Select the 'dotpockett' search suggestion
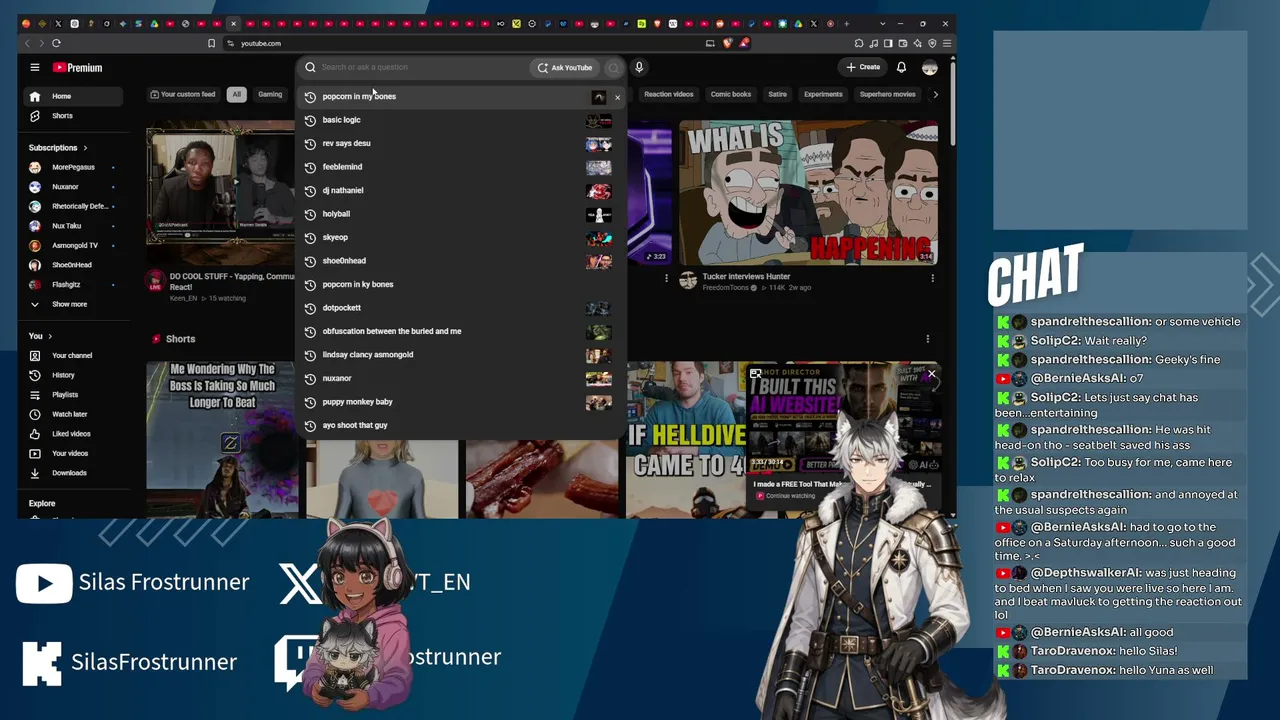The width and height of the screenshot is (1280, 720). point(461,308)
